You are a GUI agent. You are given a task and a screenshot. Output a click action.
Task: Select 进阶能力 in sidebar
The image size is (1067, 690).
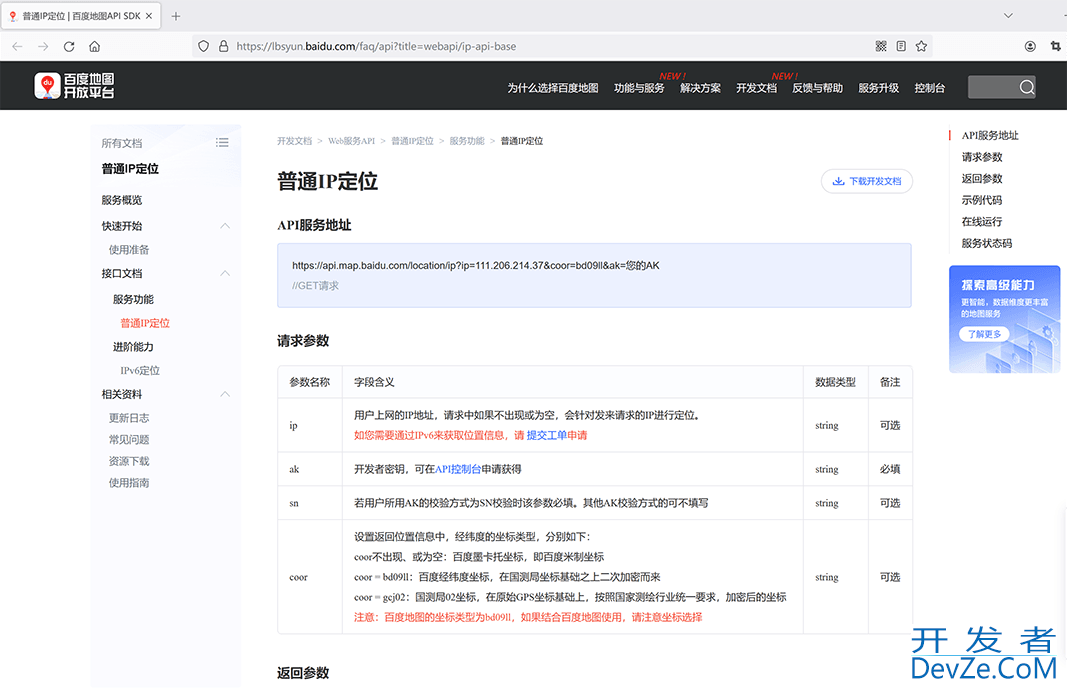point(133,347)
